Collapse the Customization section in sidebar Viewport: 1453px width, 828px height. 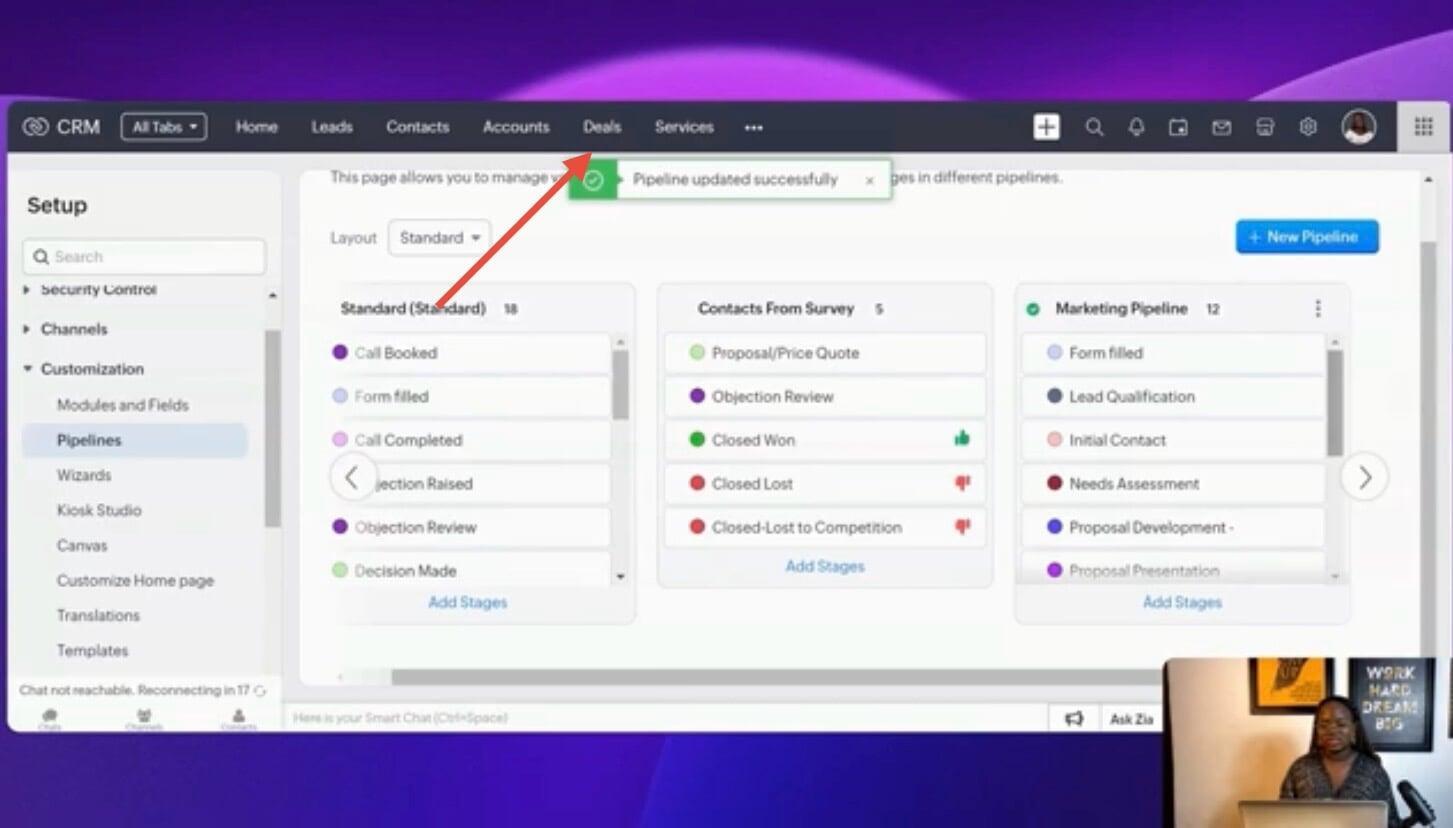pyautogui.click(x=28, y=369)
